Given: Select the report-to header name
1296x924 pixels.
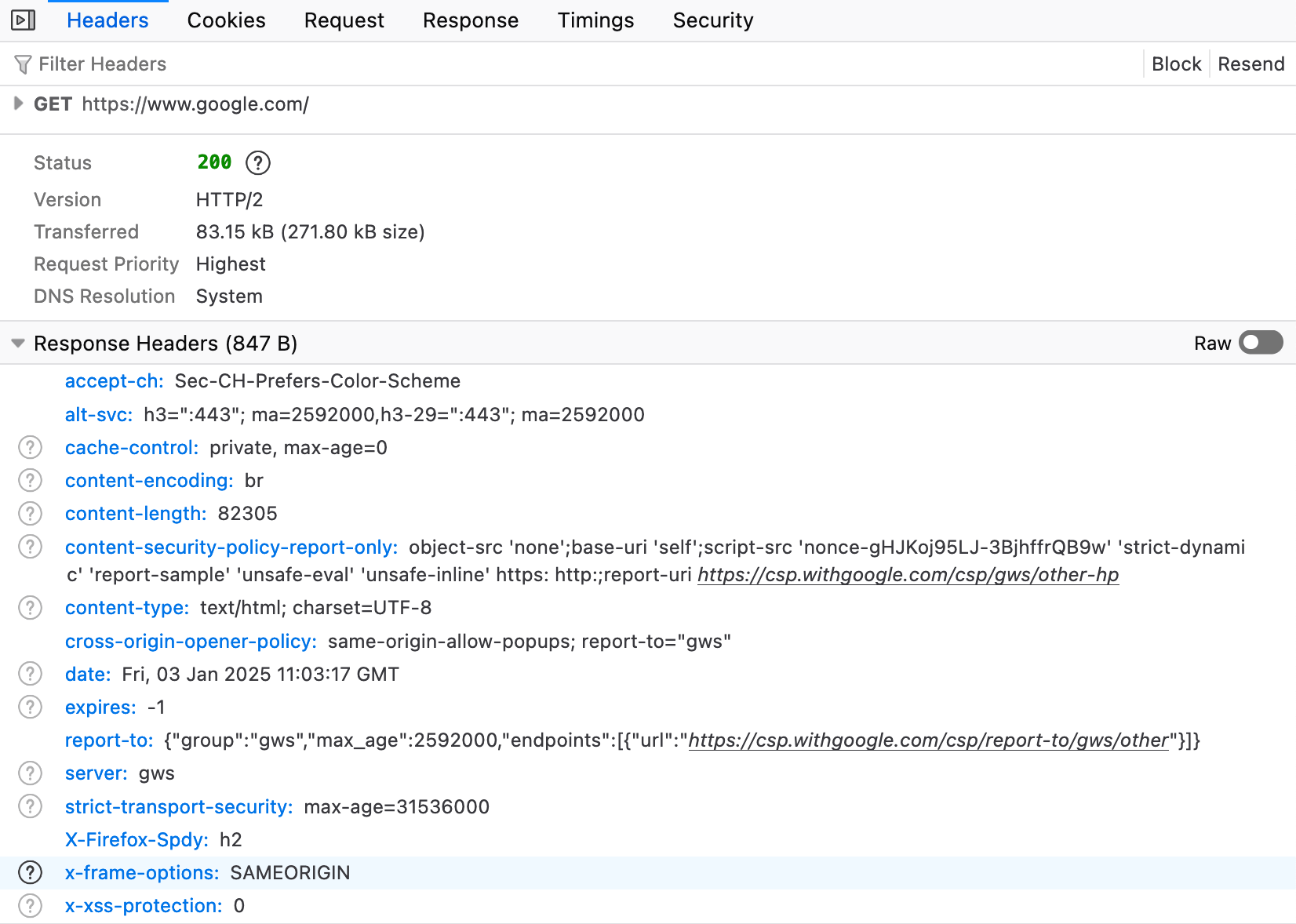Looking at the screenshot, I should click(x=109, y=740).
